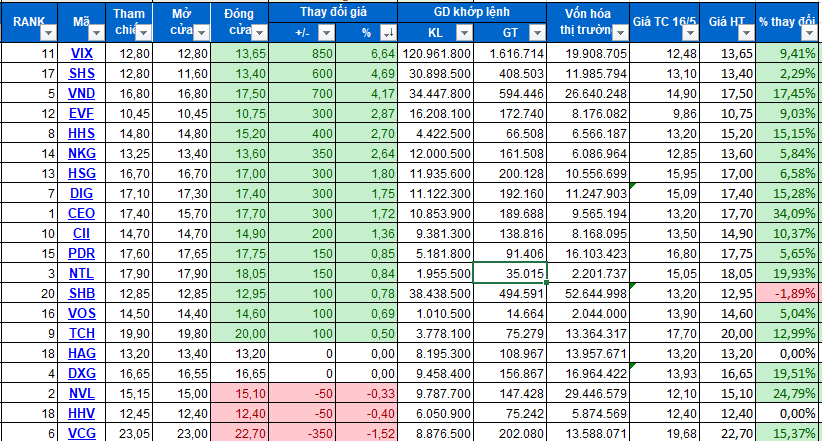Open the NVL stock link
Screen dimensions: 822x441
click(82, 393)
